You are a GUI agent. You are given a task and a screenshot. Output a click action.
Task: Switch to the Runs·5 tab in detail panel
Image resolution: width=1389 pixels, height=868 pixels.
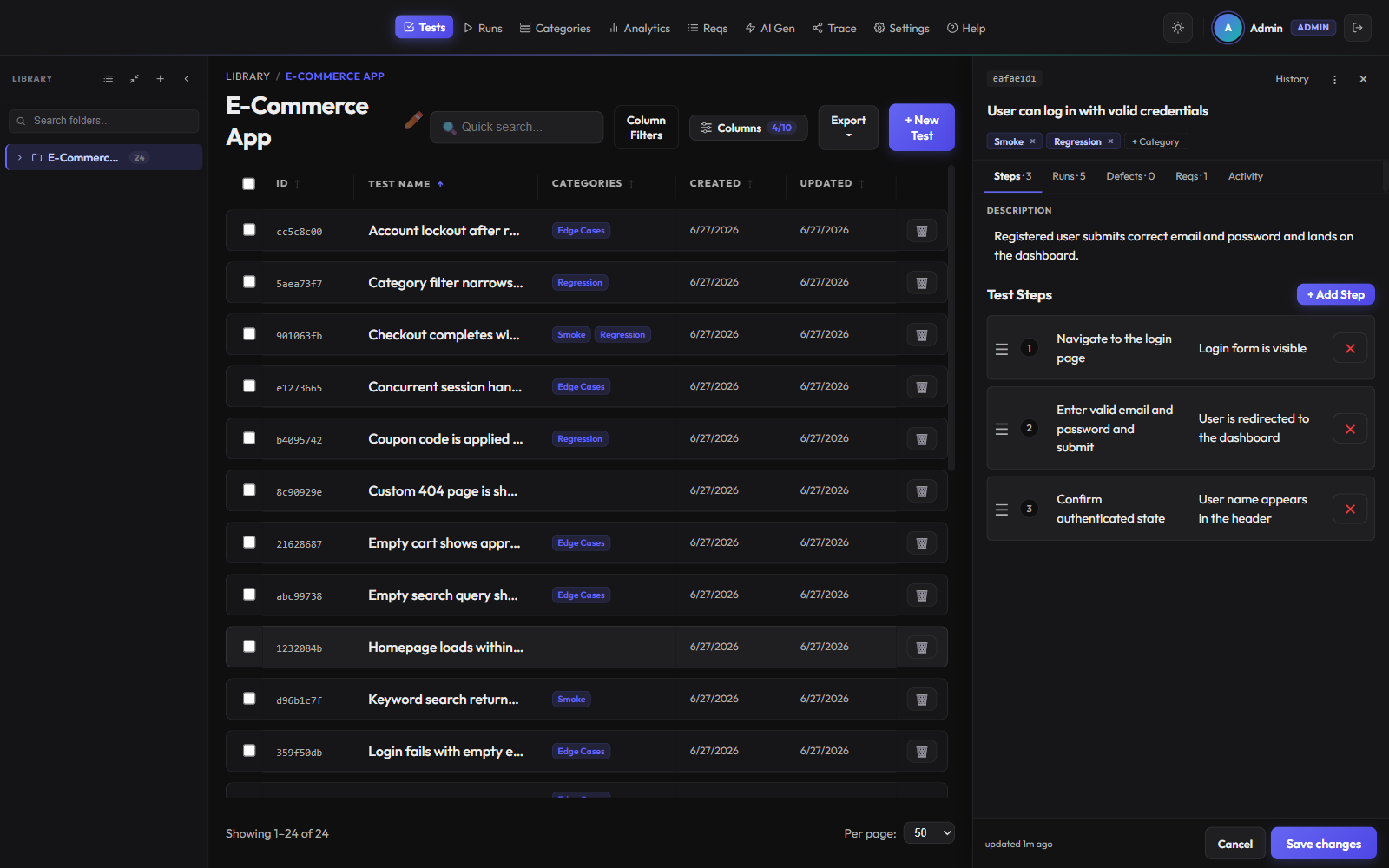(1069, 176)
